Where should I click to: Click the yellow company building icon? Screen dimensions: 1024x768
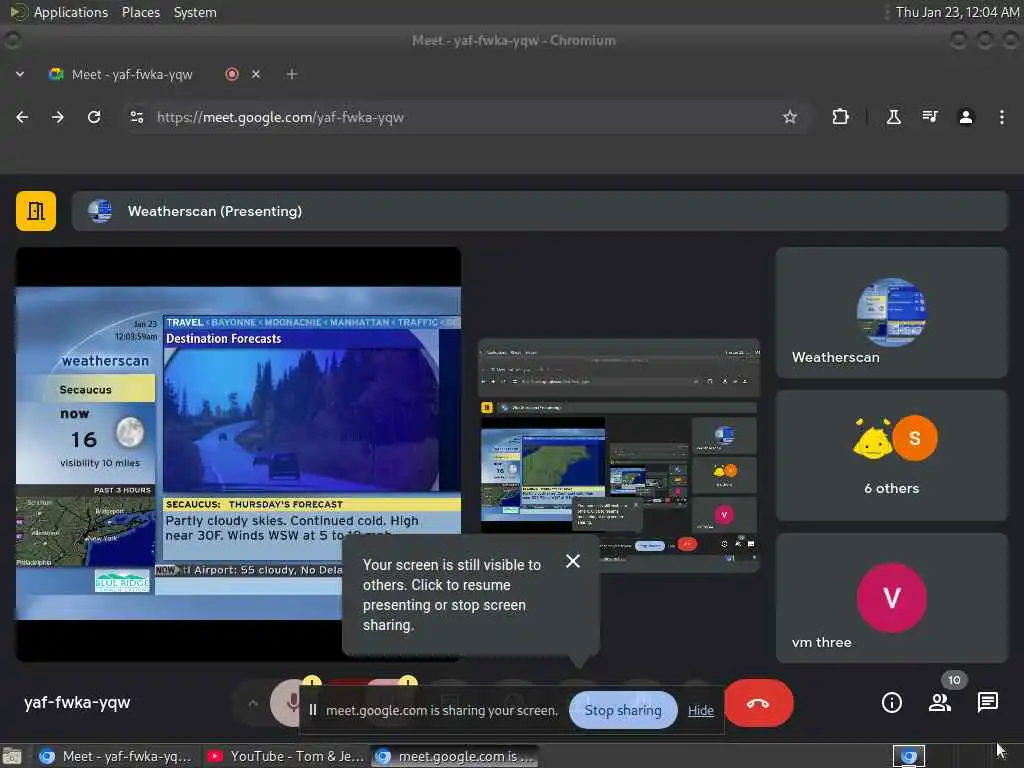pyautogui.click(x=36, y=211)
